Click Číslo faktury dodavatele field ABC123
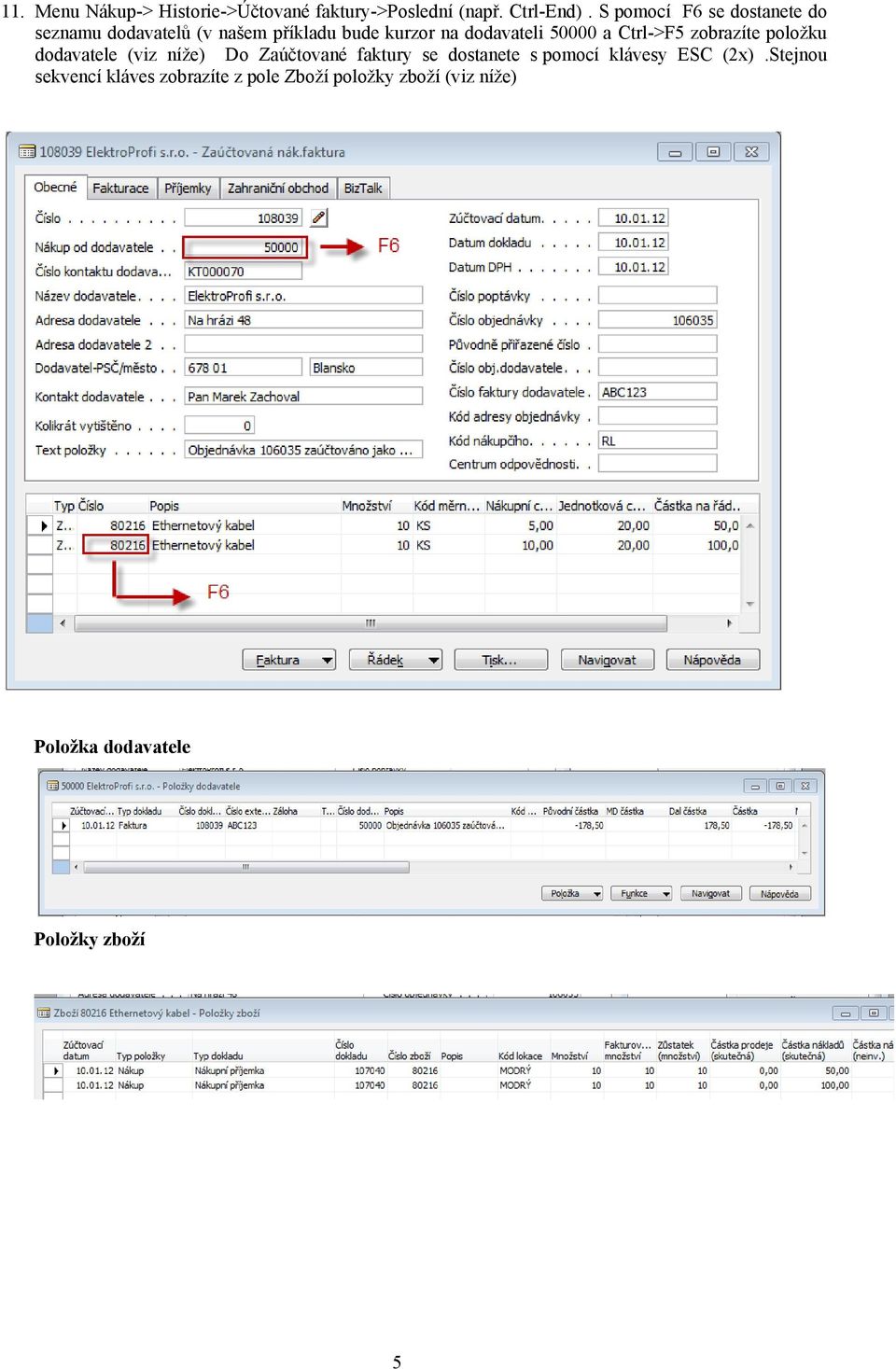 click(657, 392)
